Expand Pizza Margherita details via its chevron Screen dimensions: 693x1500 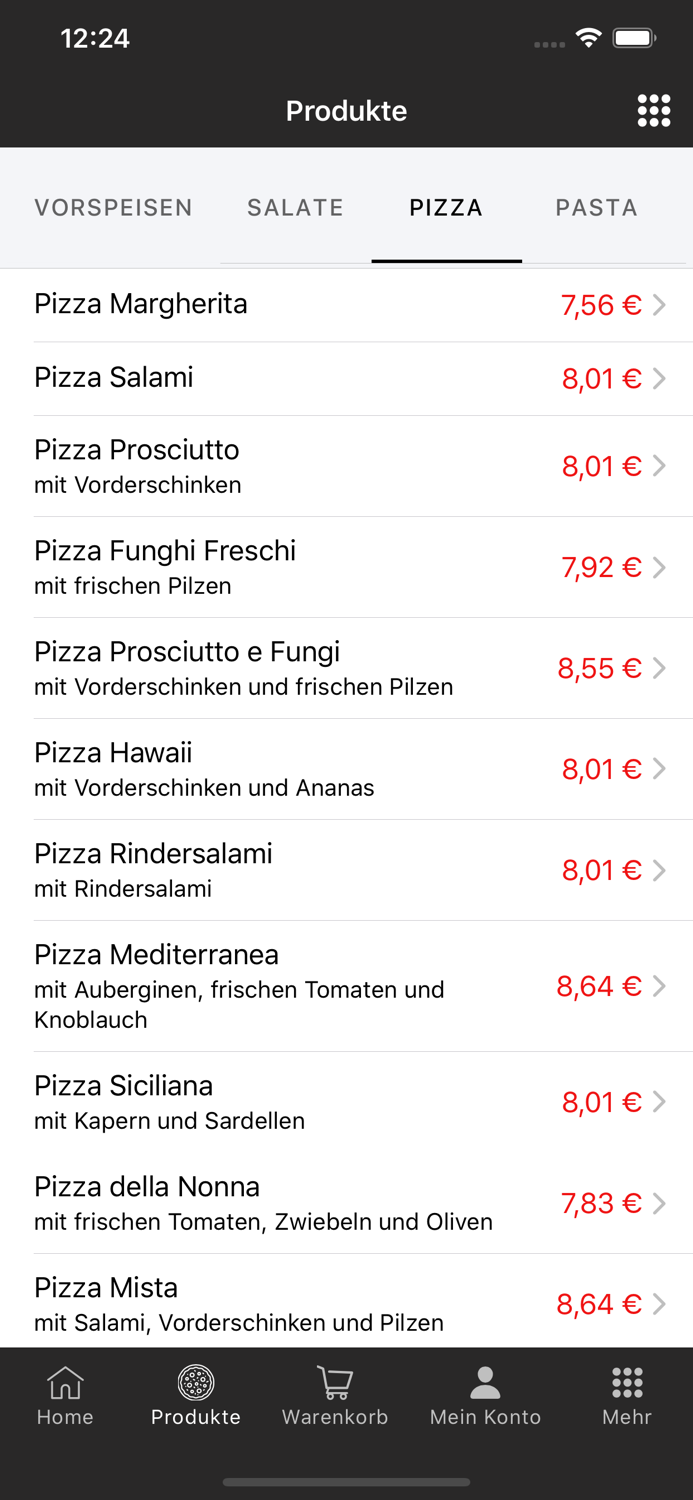(x=660, y=305)
